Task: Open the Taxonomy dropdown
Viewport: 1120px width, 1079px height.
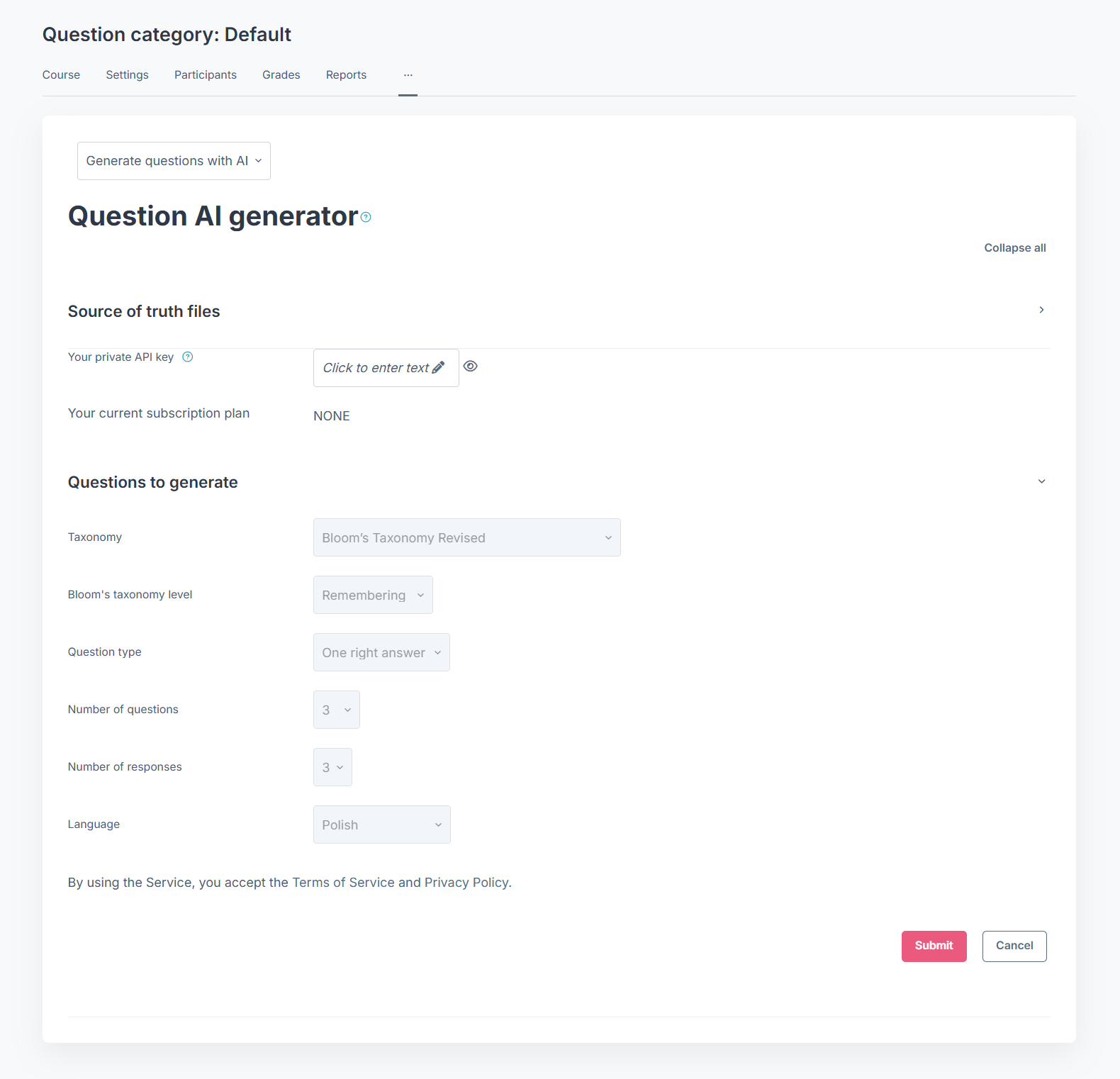Action: [466, 537]
